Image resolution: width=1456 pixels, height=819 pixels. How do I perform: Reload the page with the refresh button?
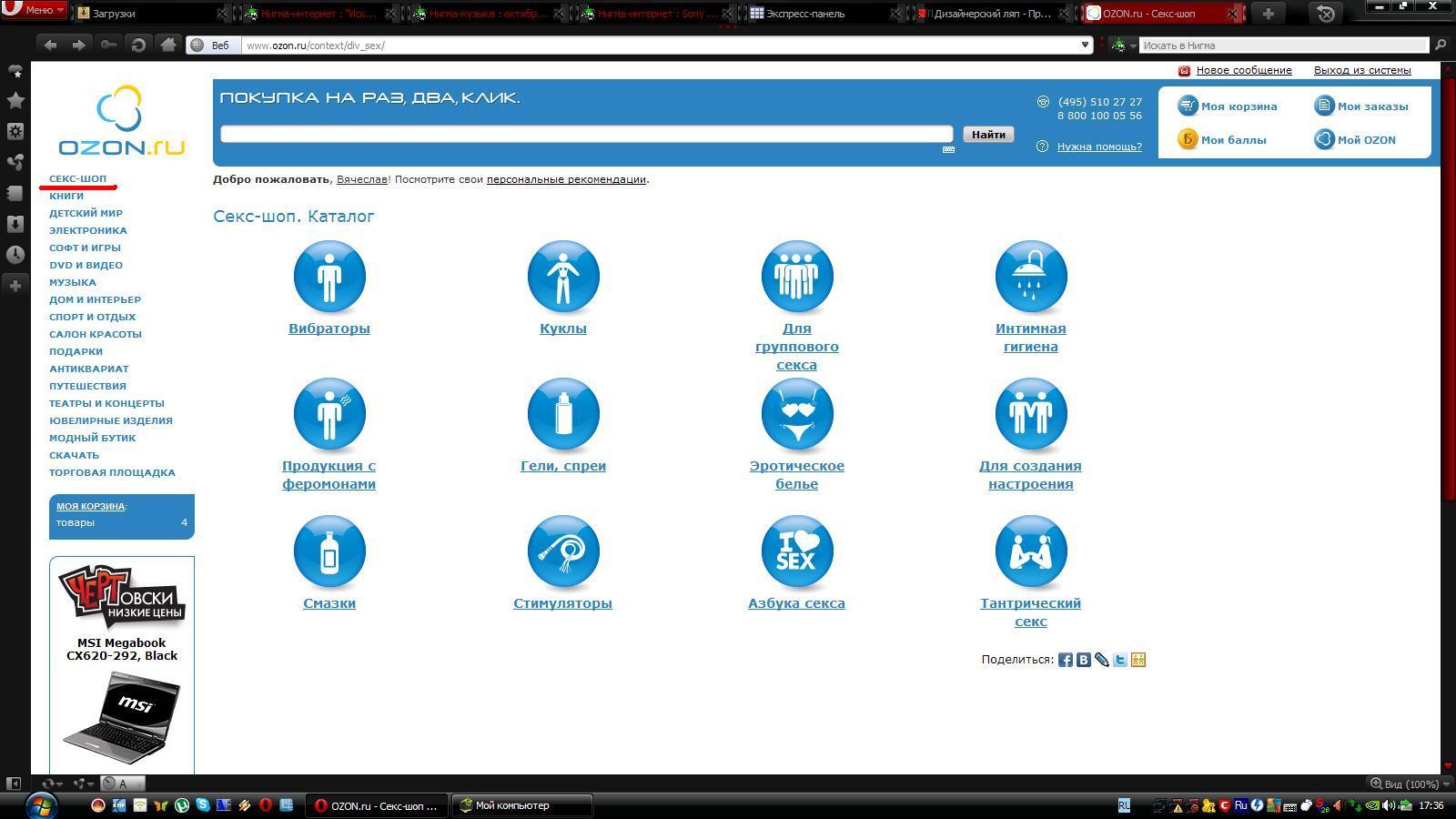[x=138, y=45]
